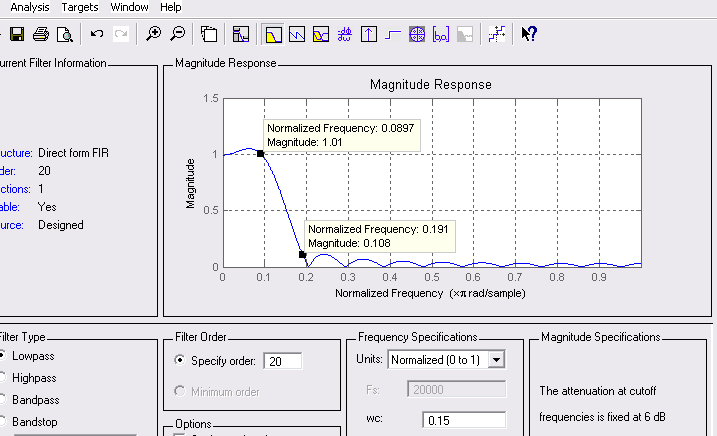Show Round-off Noise Power Spectrum icon

[497, 34]
